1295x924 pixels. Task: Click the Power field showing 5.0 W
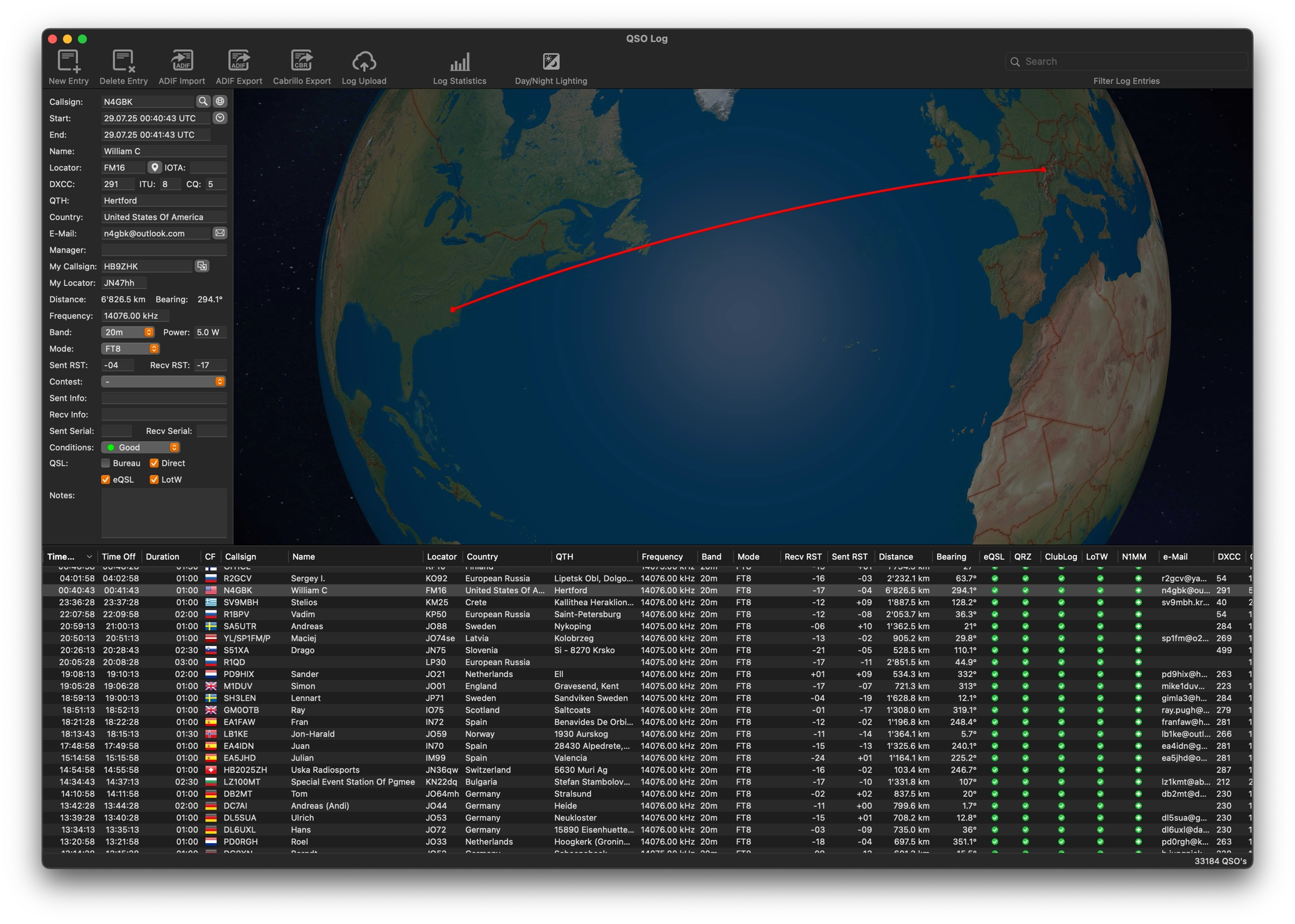click(210, 332)
